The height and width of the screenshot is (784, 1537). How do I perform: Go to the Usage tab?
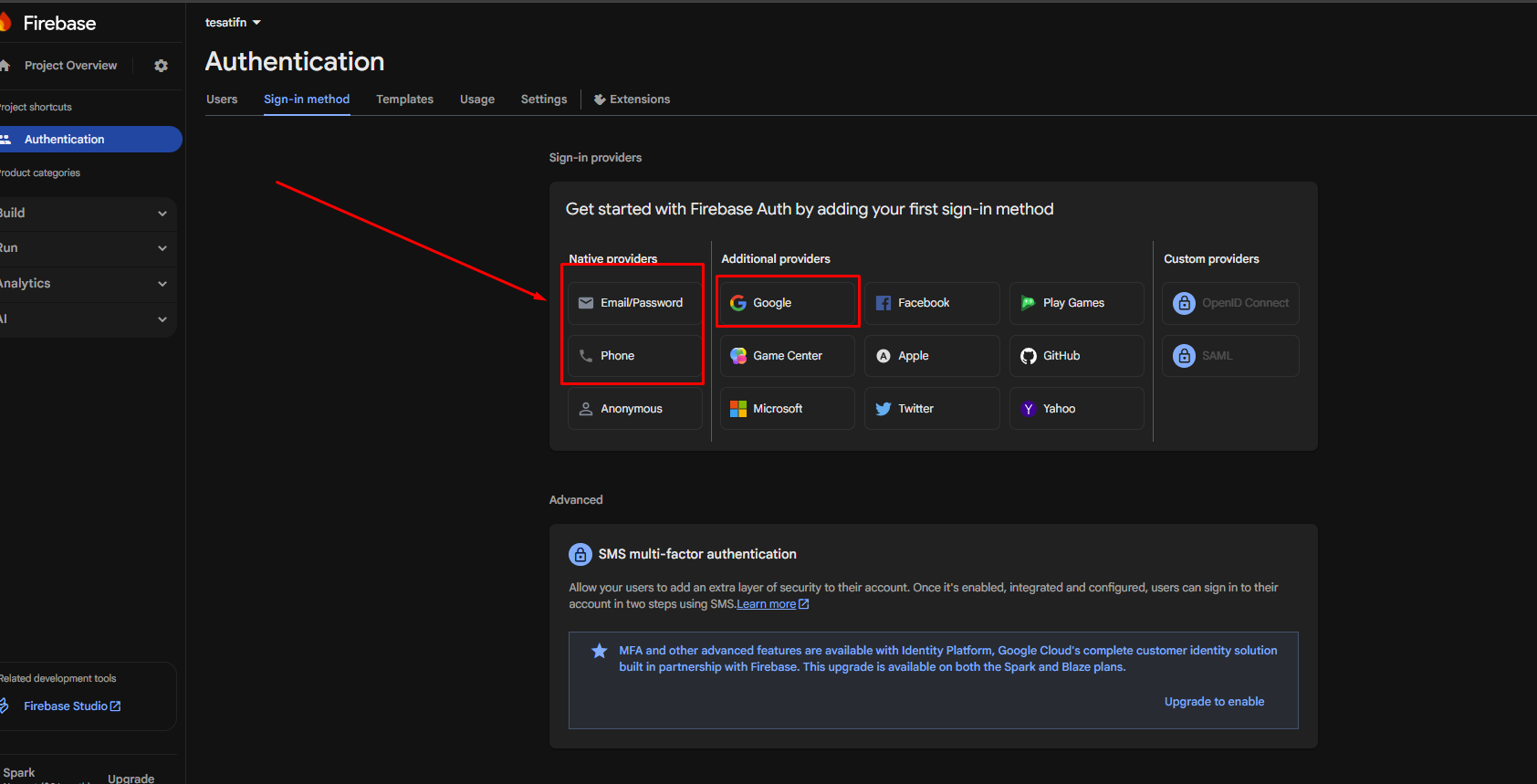(477, 99)
